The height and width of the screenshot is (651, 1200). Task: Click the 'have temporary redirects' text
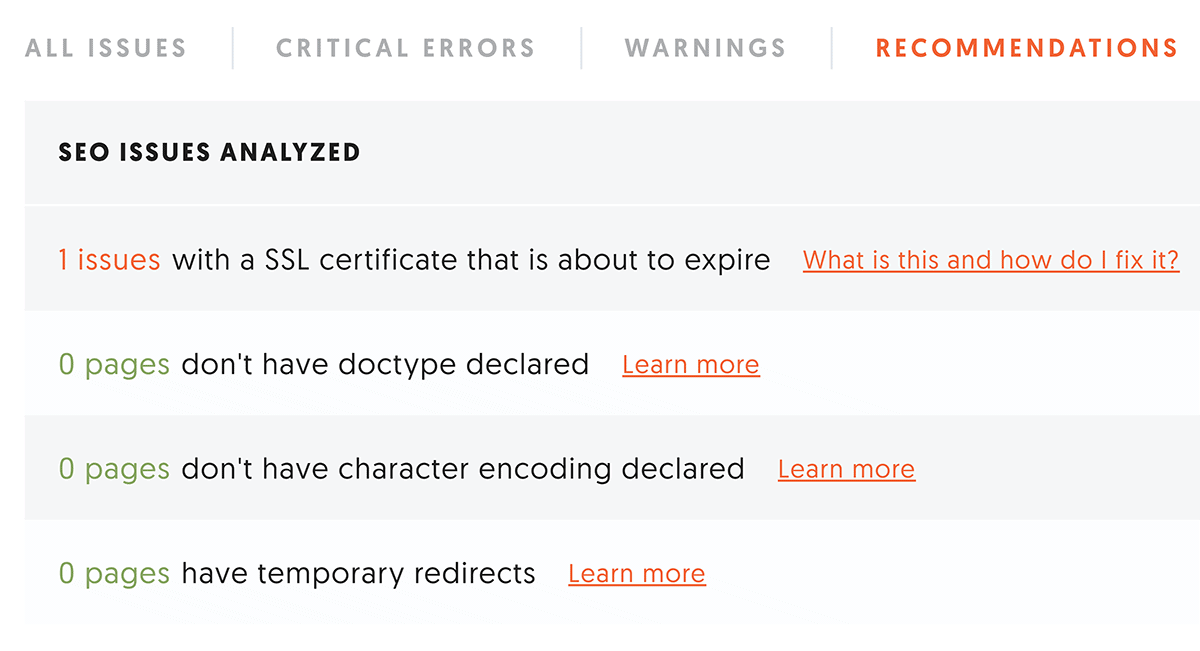[359, 574]
